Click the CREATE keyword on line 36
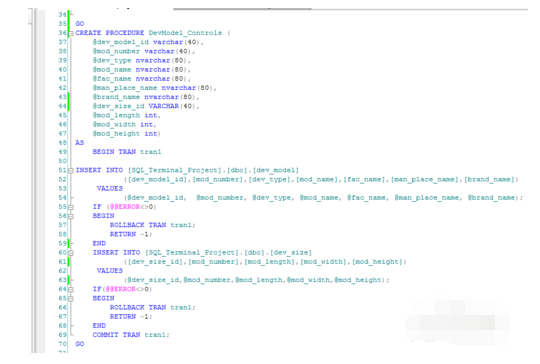540x364 pixels. coord(88,33)
